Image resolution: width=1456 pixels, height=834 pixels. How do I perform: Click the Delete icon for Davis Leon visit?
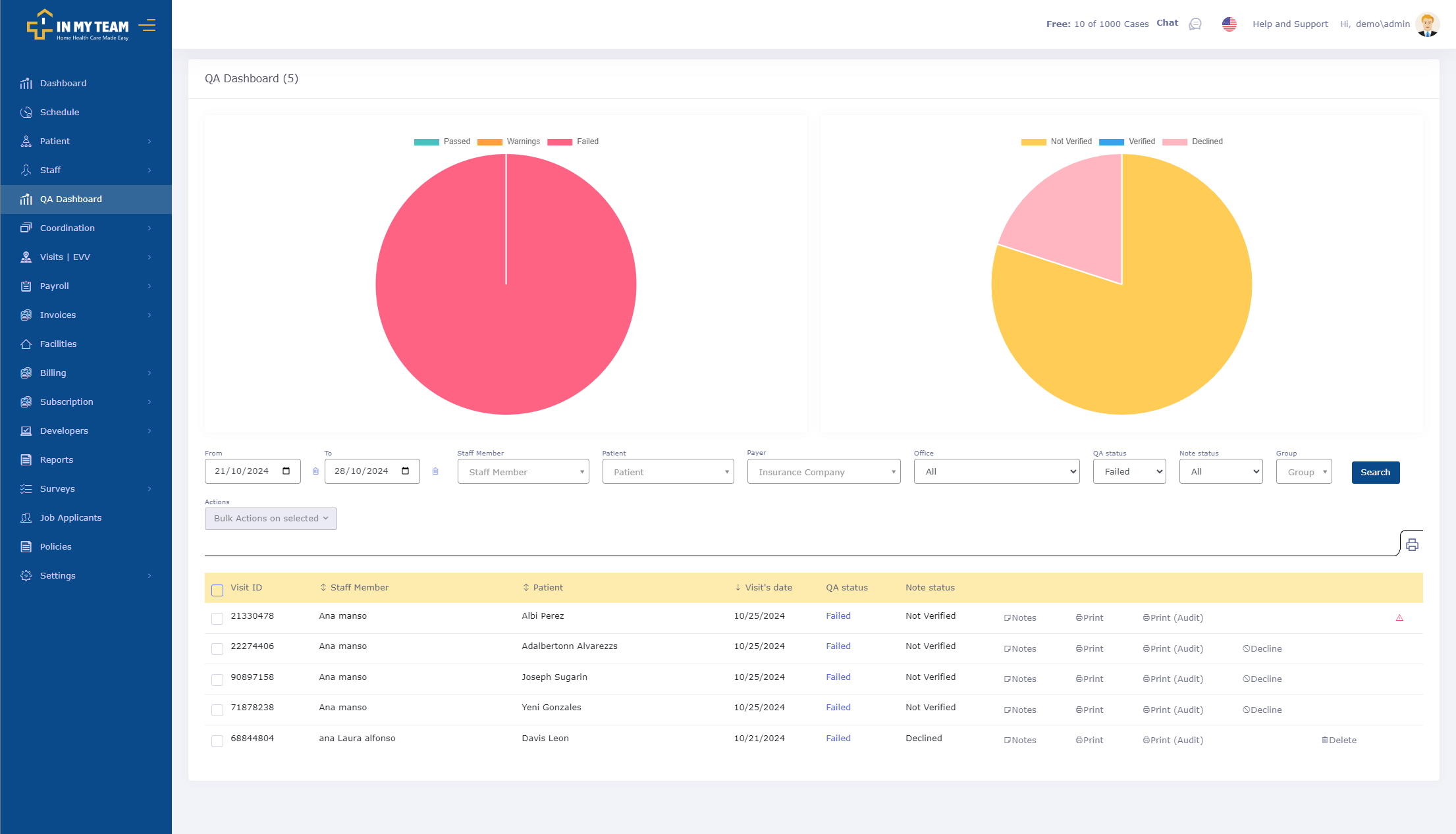[x=1339, y=740]
